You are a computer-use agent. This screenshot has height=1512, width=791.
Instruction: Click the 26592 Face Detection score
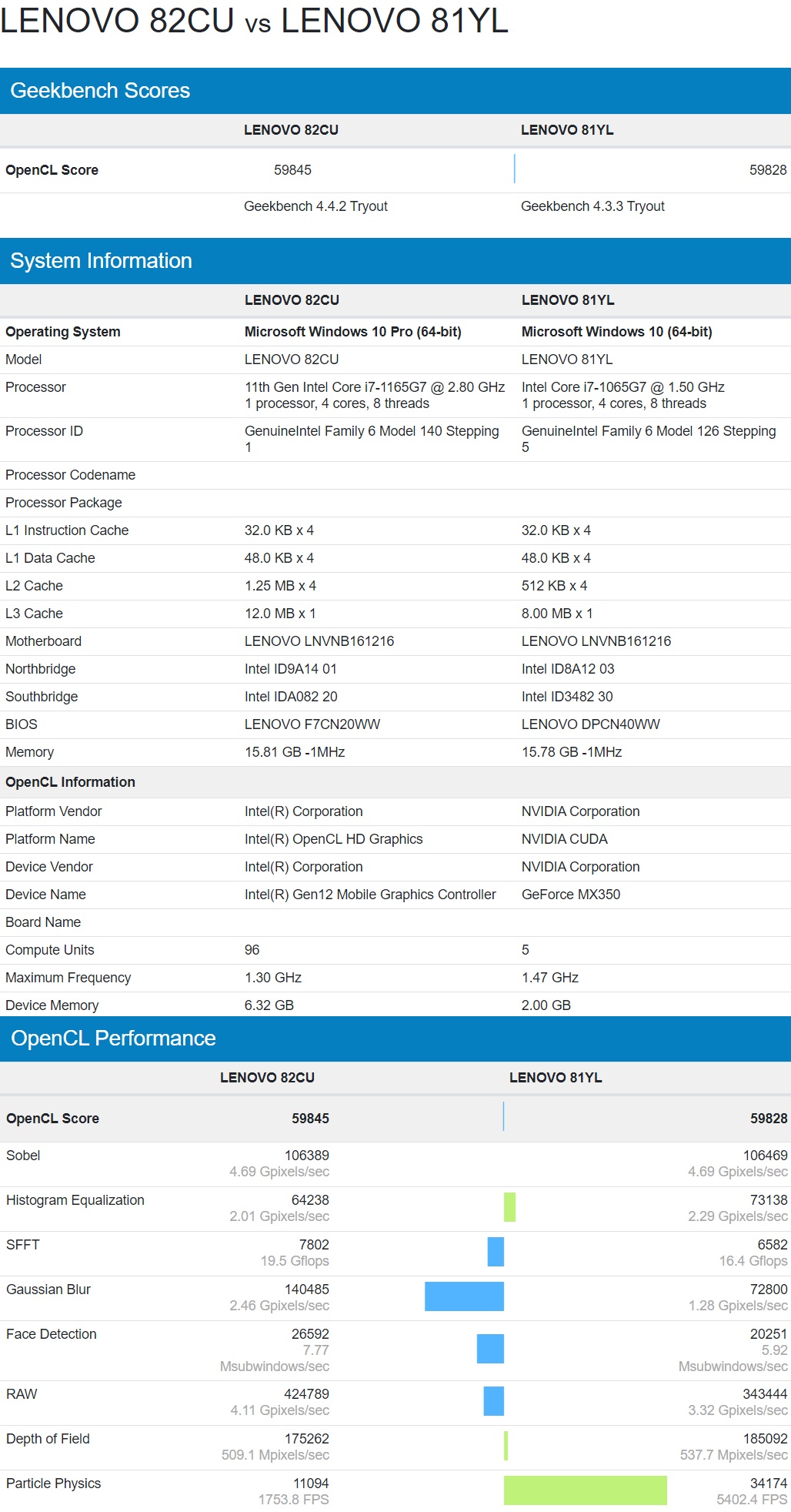[310, 1334]
